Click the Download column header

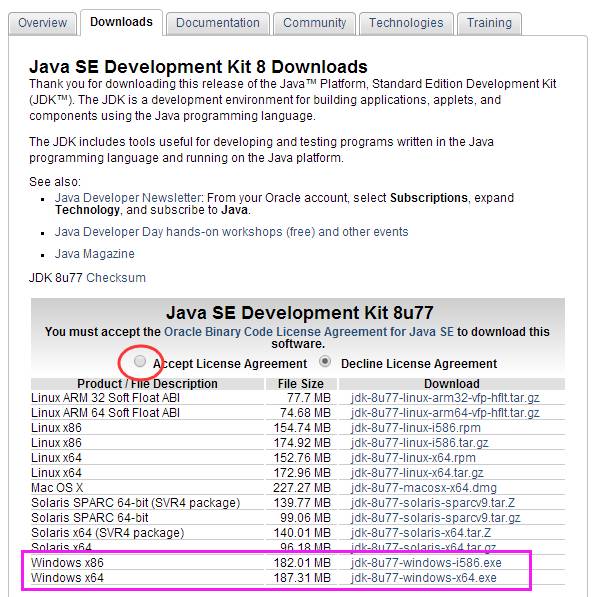tap(452, 384)
